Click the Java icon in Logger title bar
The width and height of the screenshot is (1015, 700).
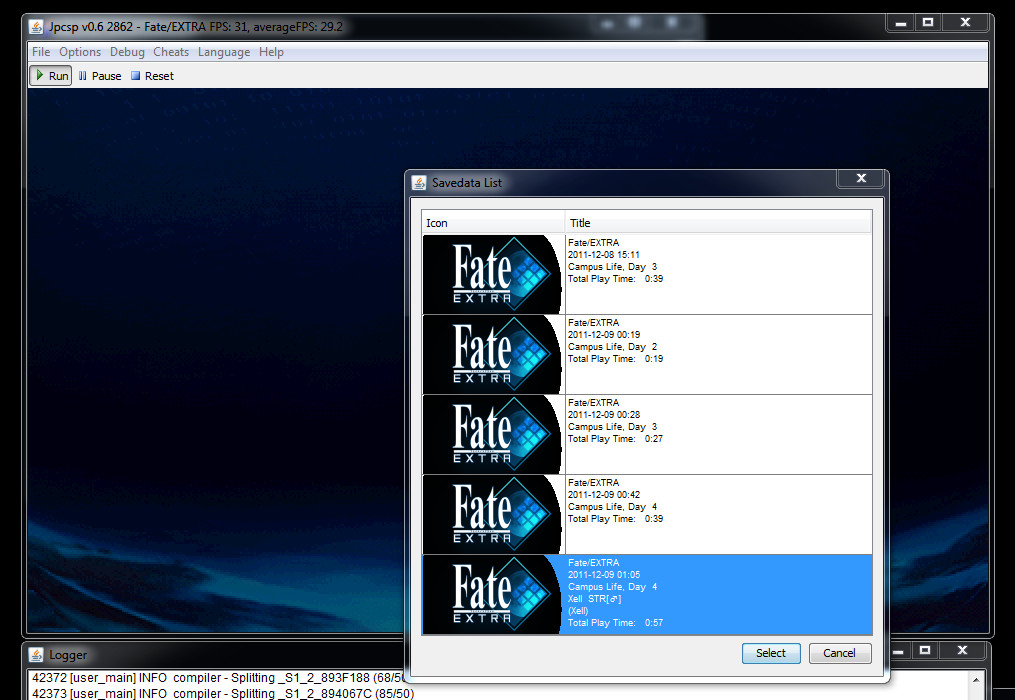coord(36,655)
